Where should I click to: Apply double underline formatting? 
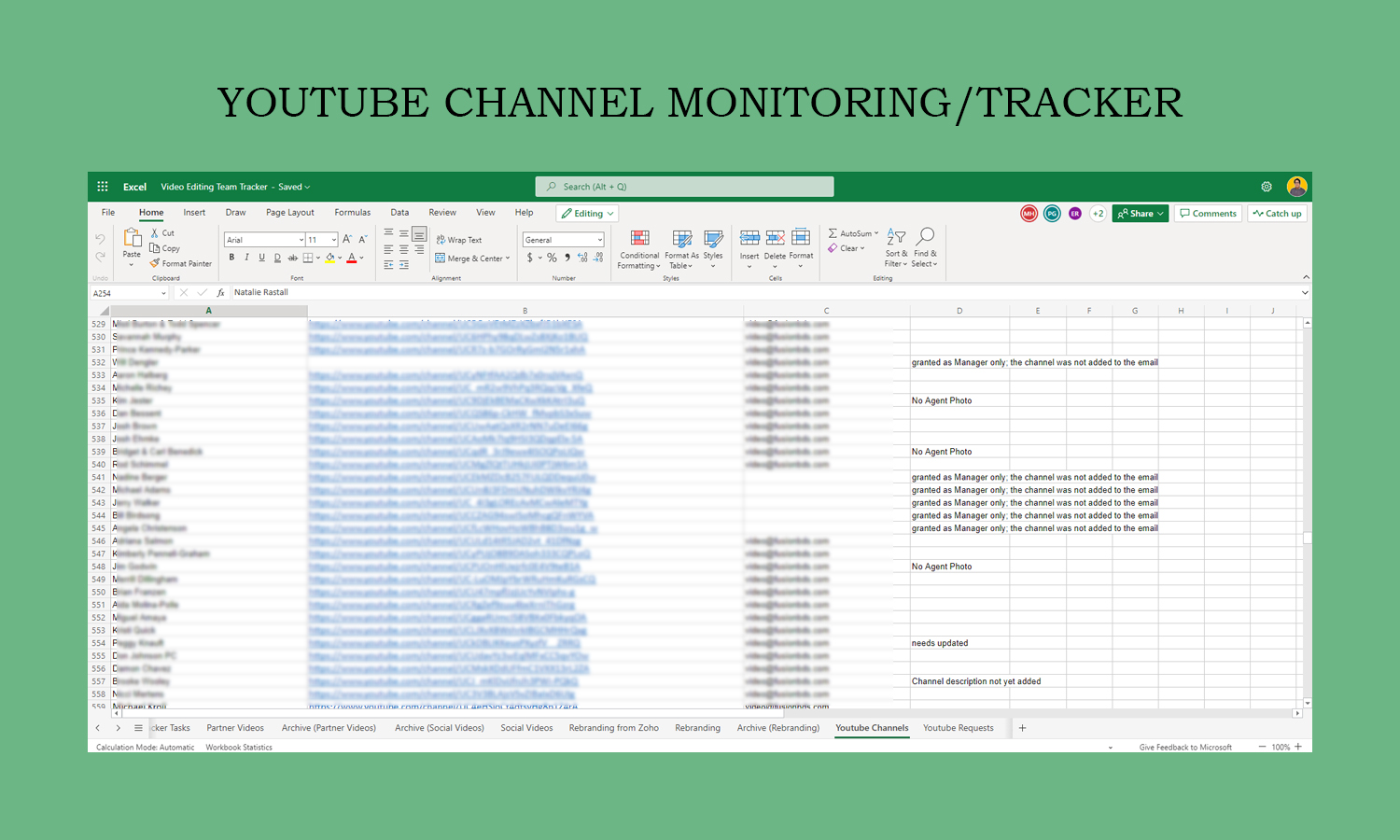pos(277,258)
